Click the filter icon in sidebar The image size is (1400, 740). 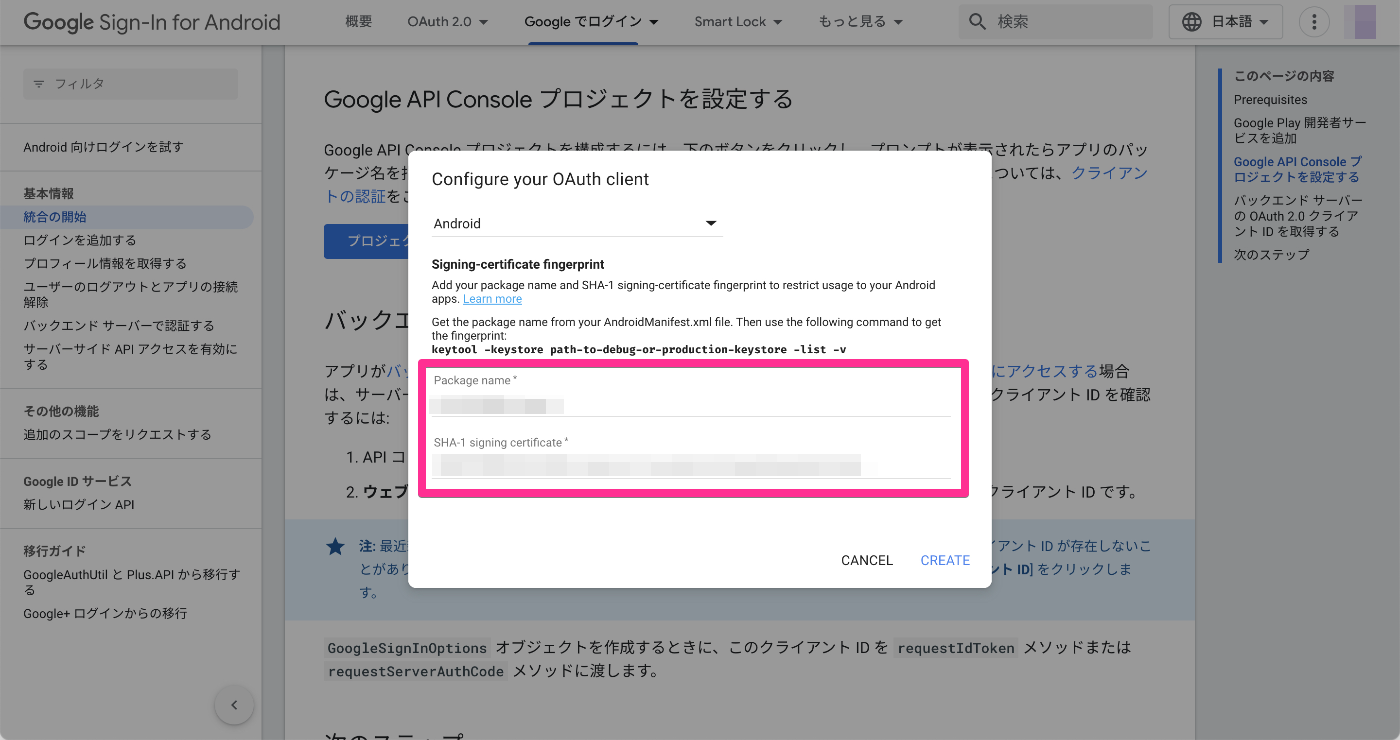coord(39,84)
